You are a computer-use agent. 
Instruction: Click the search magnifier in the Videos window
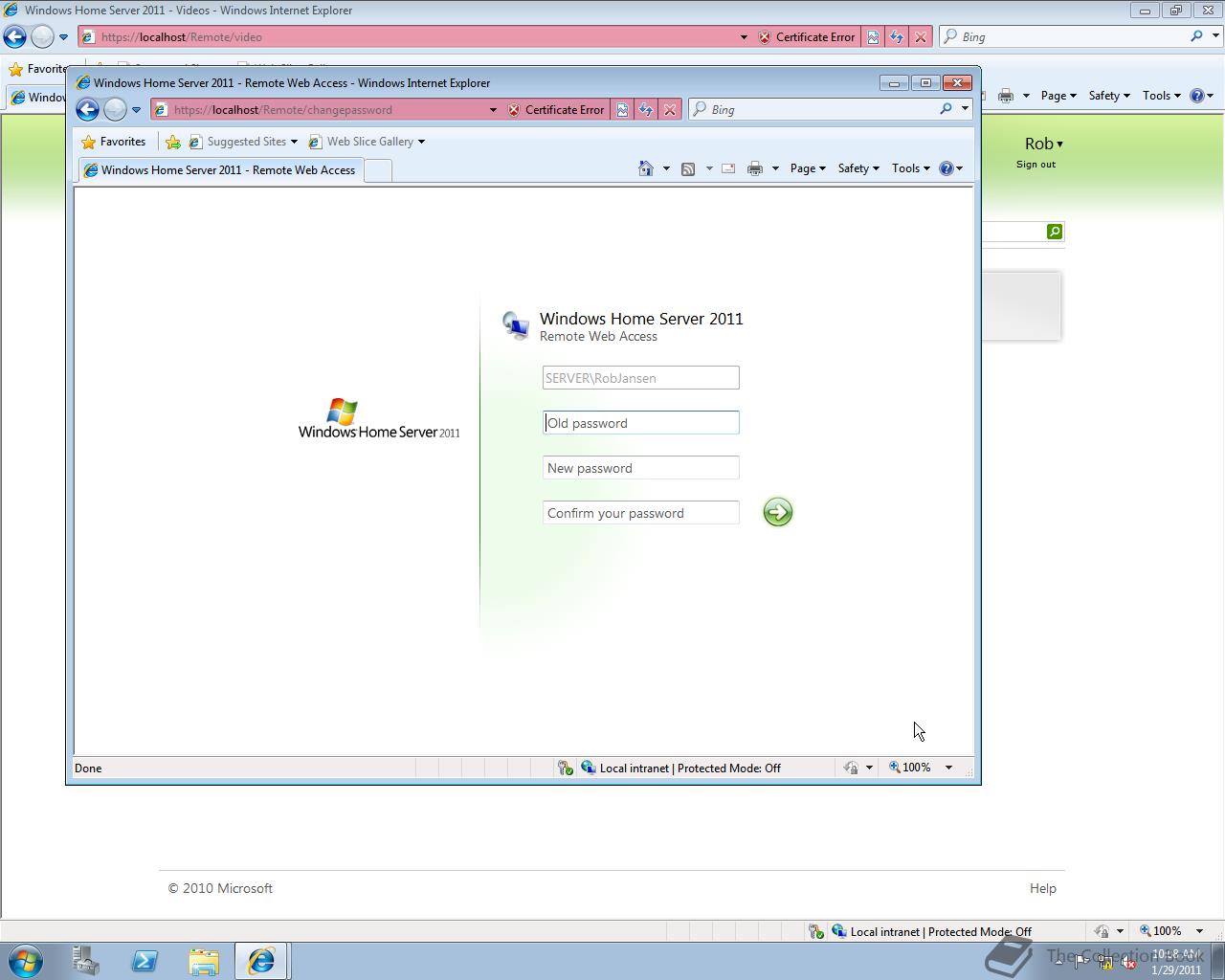[x=1196, y=36]
